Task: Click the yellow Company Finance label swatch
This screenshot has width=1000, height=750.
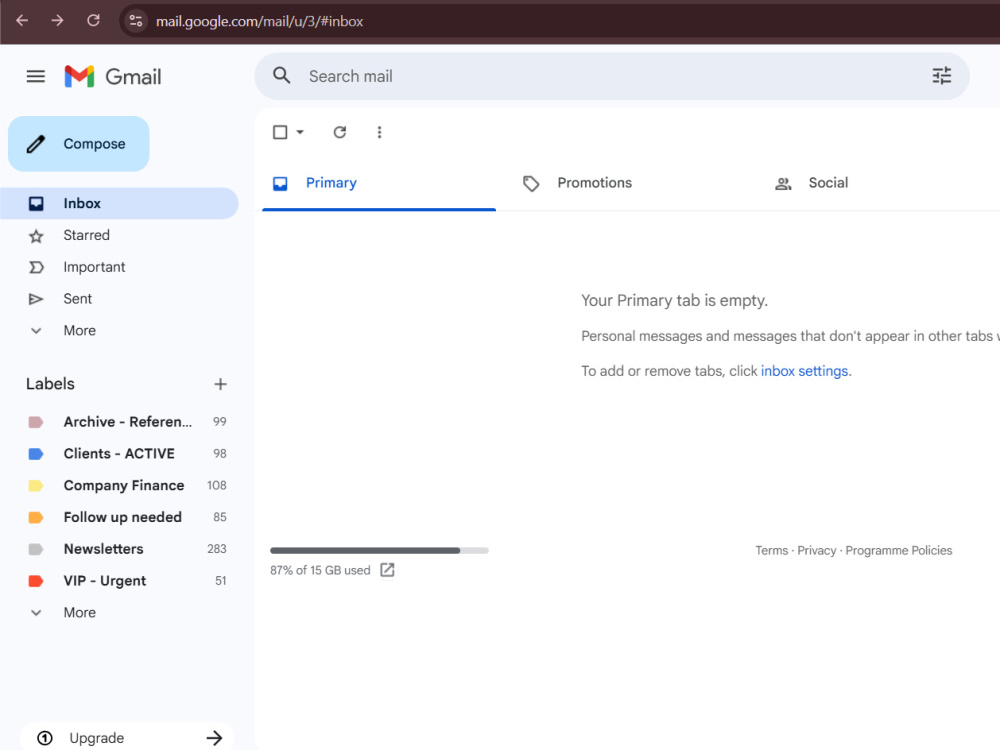Action: (x=36, y=486)
